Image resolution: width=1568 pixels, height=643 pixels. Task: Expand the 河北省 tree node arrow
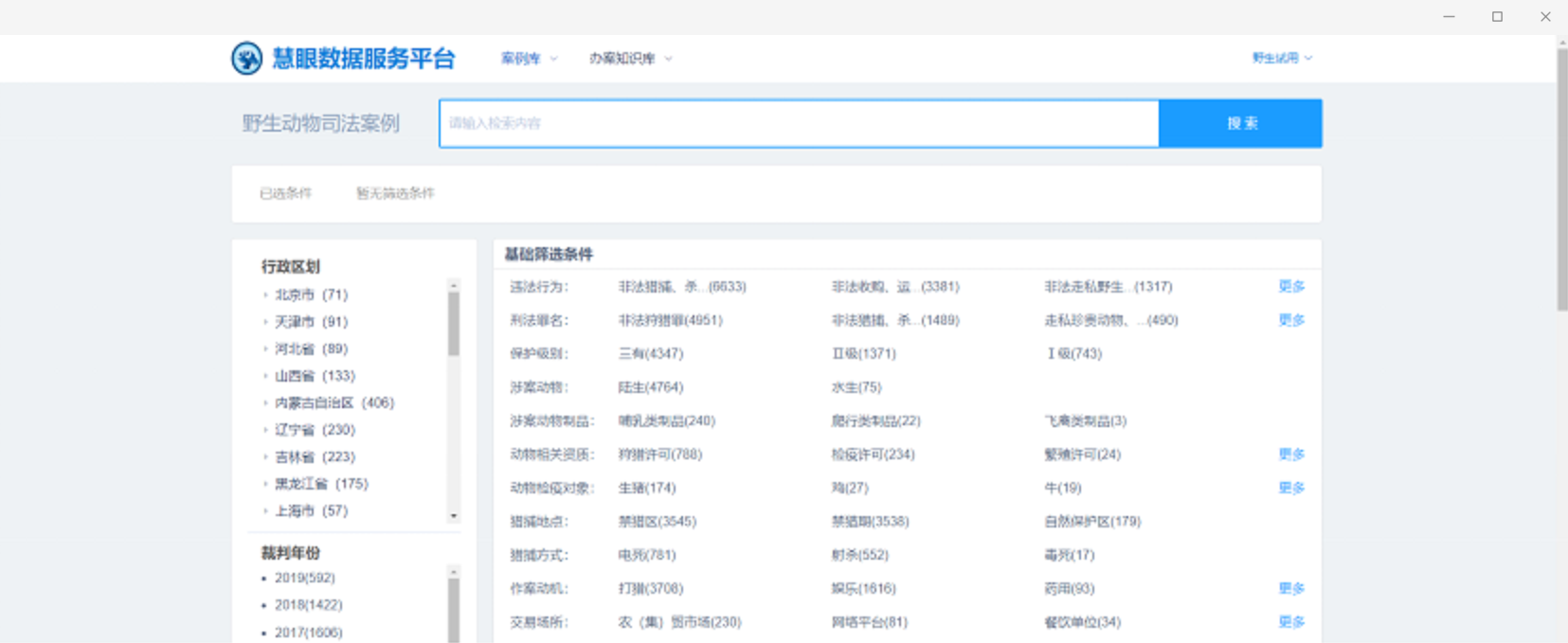coord(265,349)
